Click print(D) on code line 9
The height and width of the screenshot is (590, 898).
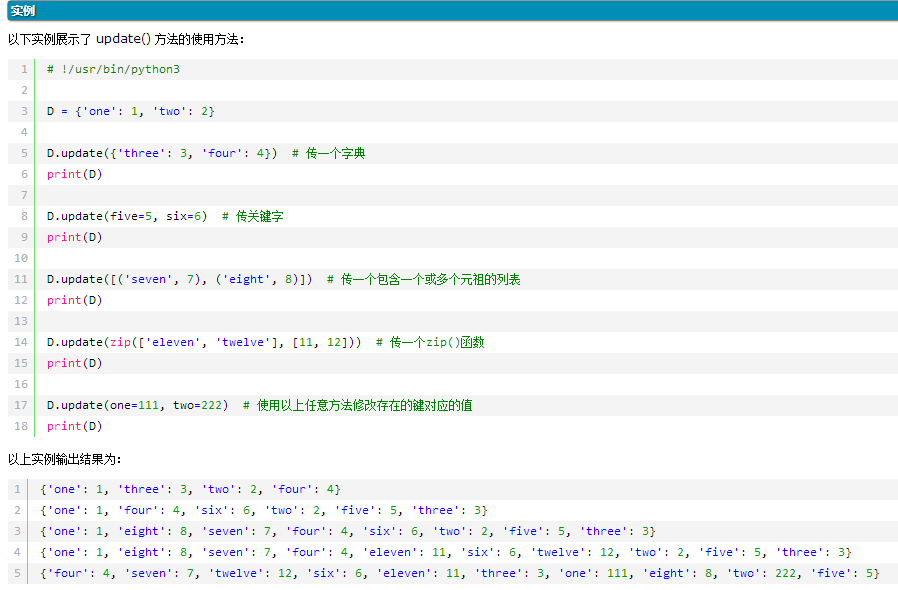click(74, 237)
